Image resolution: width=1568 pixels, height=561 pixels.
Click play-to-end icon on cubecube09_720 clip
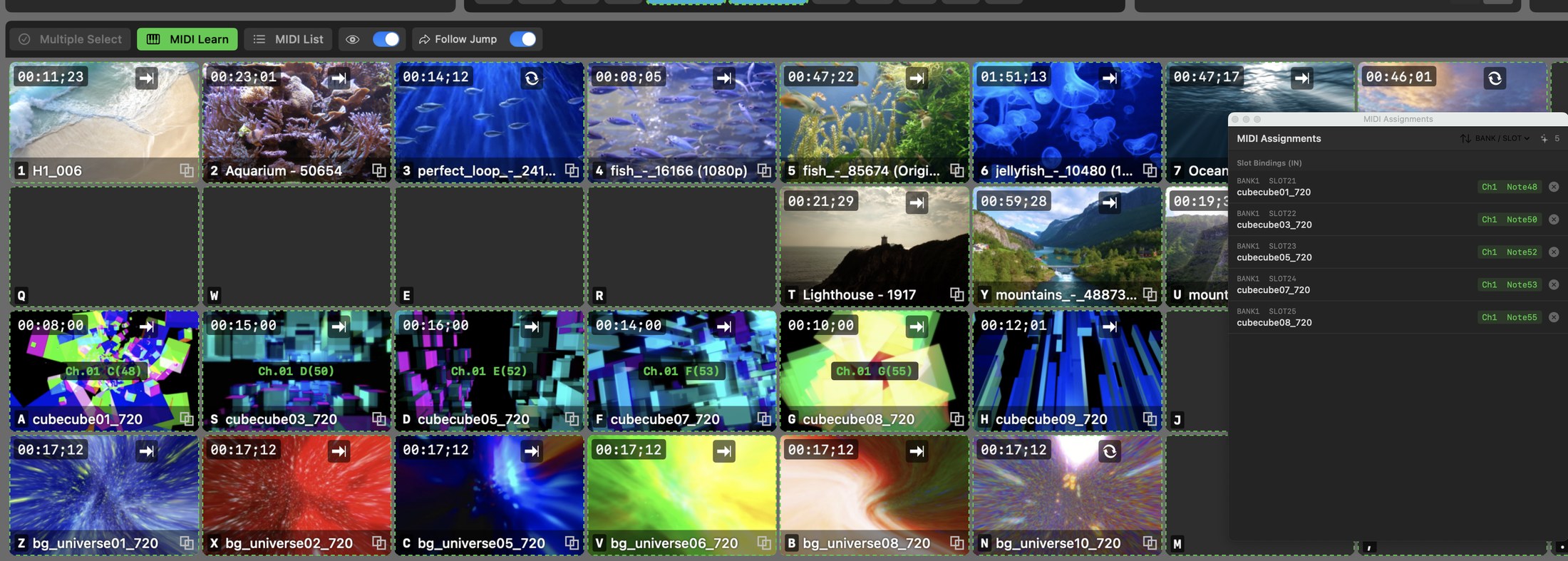coord(1110,326)
